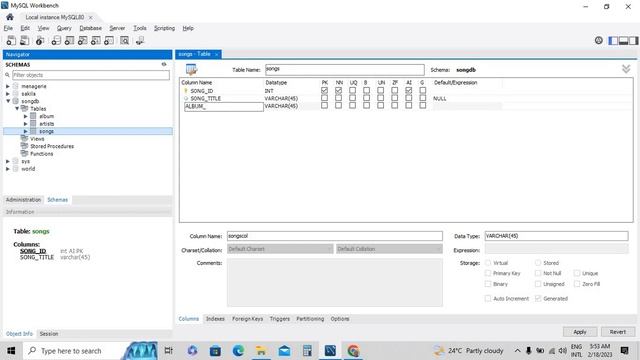Switch to the Indexes tab
640x360 pixels.
[215, 319]
